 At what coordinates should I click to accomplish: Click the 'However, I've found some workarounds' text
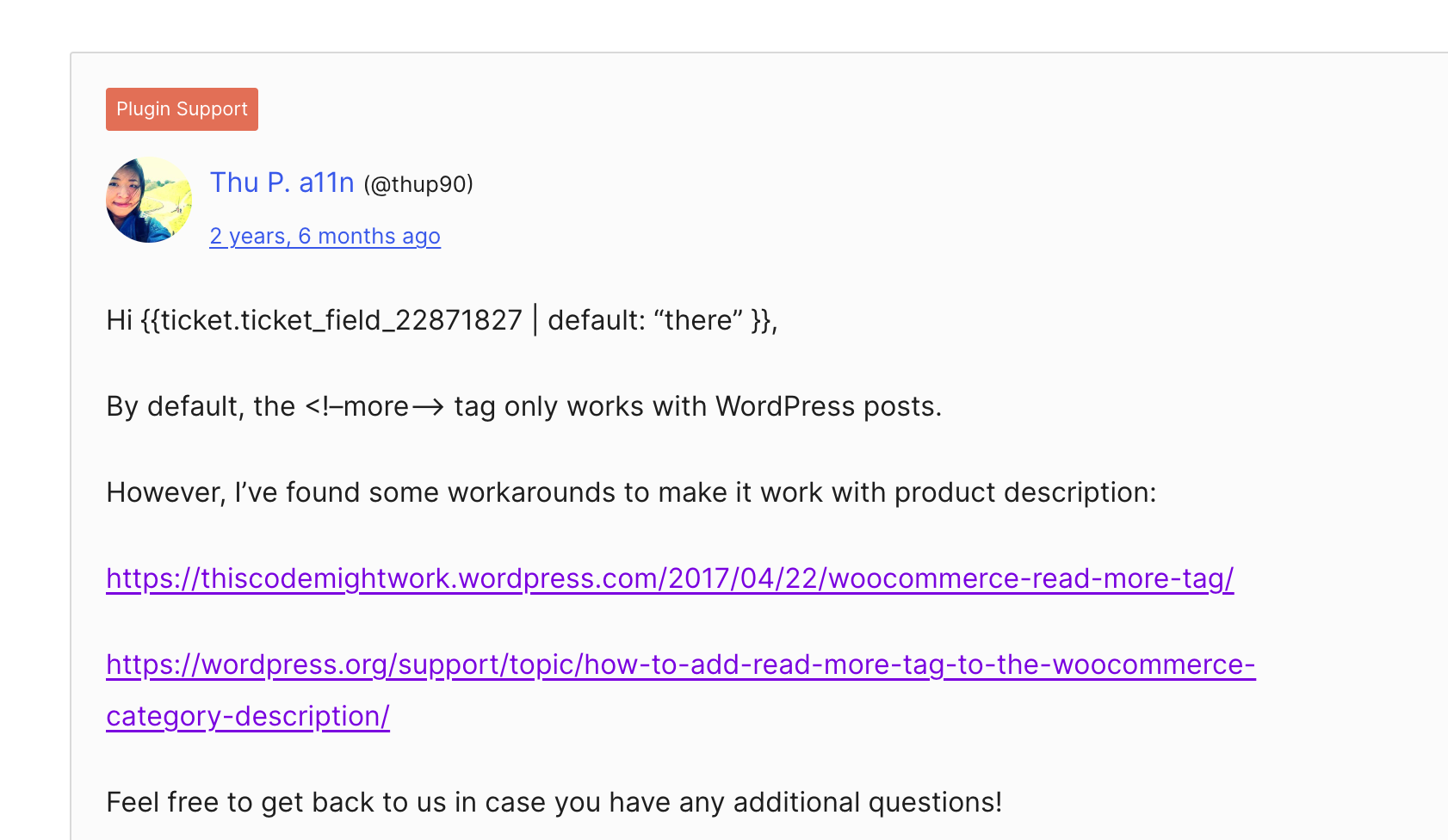361,492
